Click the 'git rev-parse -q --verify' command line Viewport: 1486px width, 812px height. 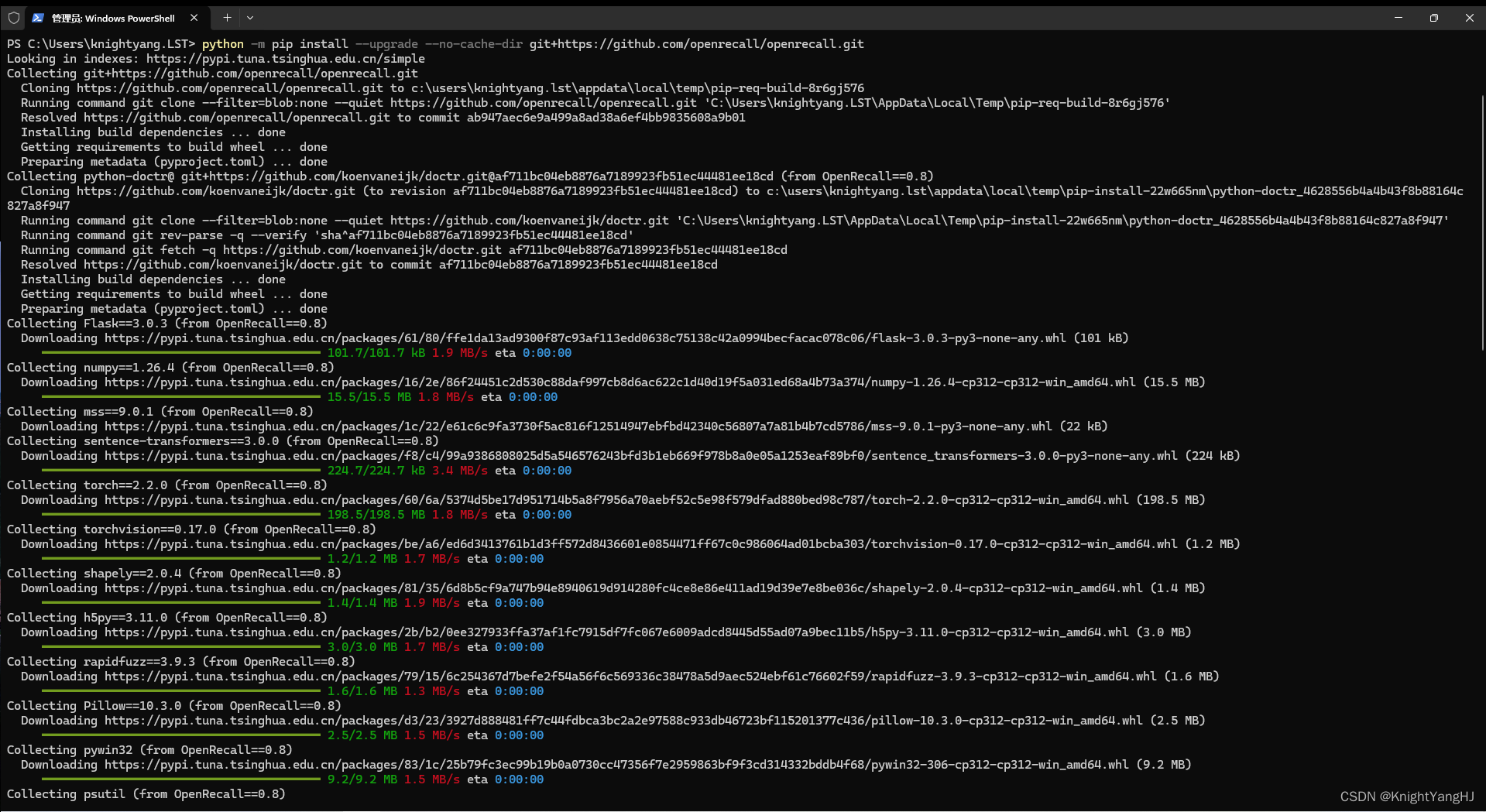(328, 235)
